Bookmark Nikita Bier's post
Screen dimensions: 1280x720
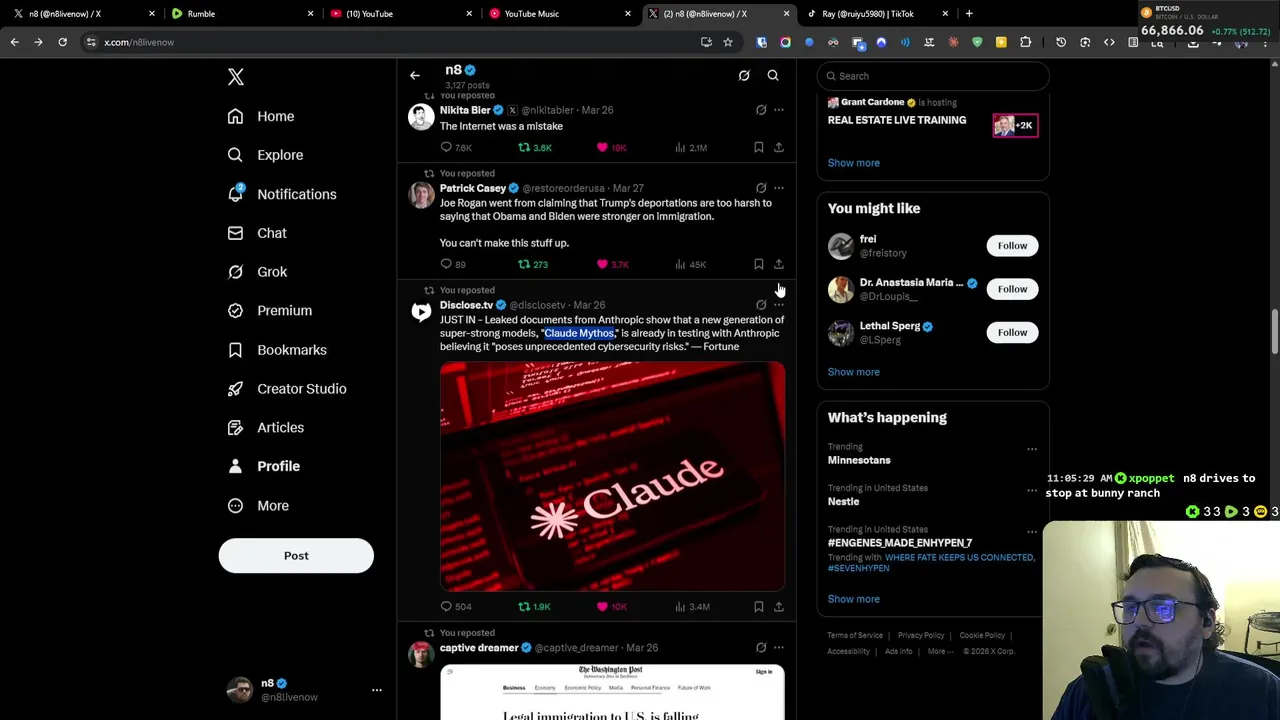(759, 147)
